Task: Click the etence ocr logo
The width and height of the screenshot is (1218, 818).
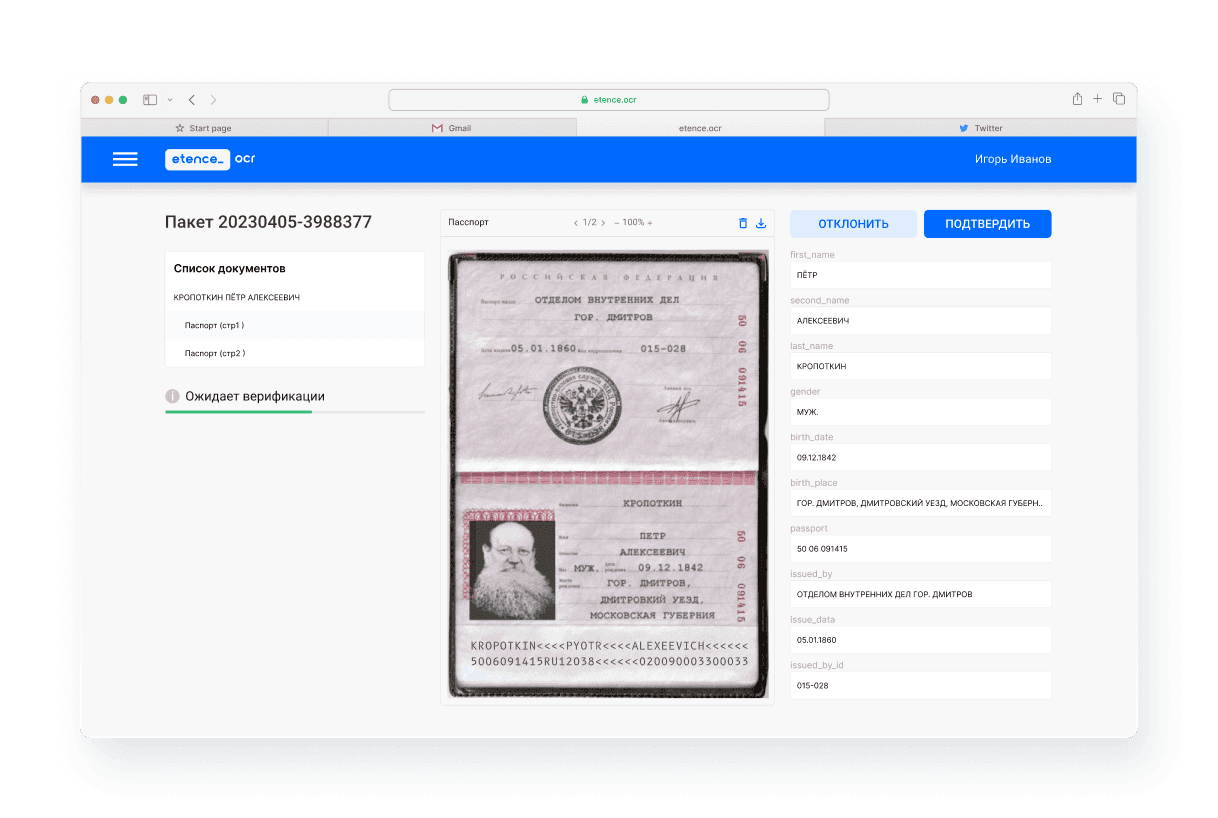Action: (x=210, y=159)
